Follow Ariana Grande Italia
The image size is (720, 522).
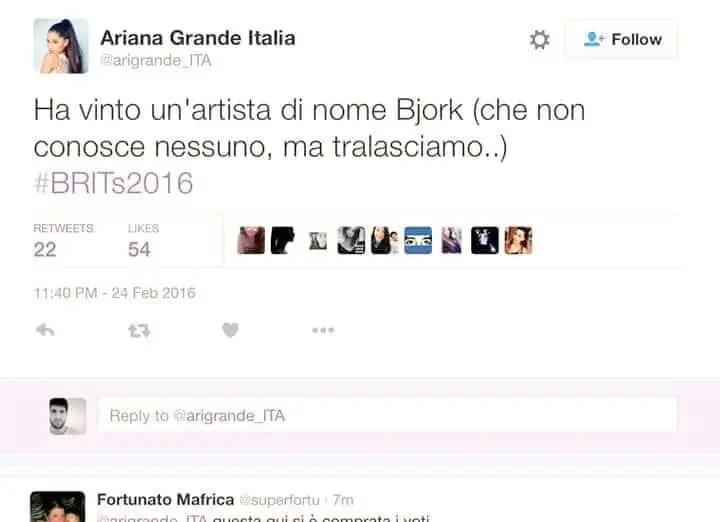(622, 39)
